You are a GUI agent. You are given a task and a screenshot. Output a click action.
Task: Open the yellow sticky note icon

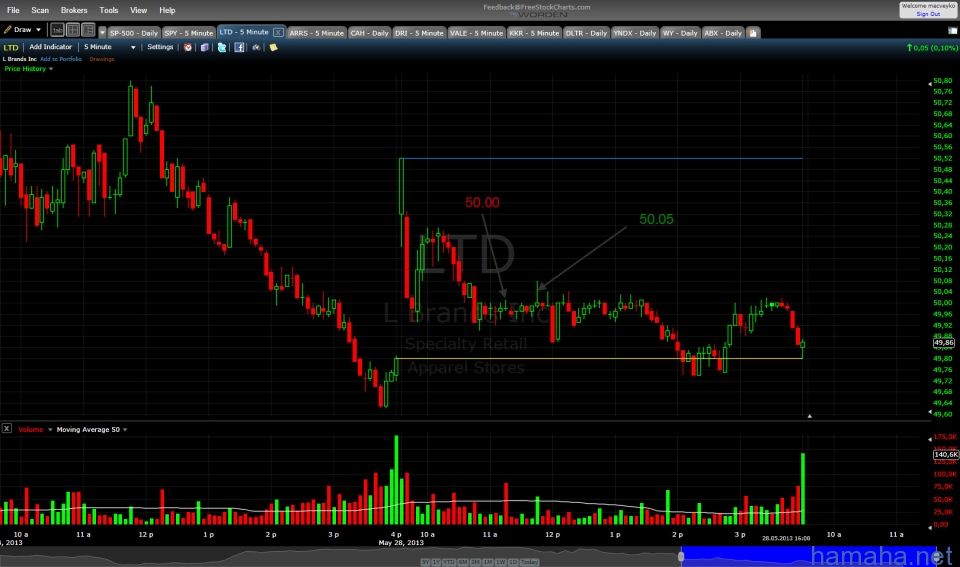273,47
